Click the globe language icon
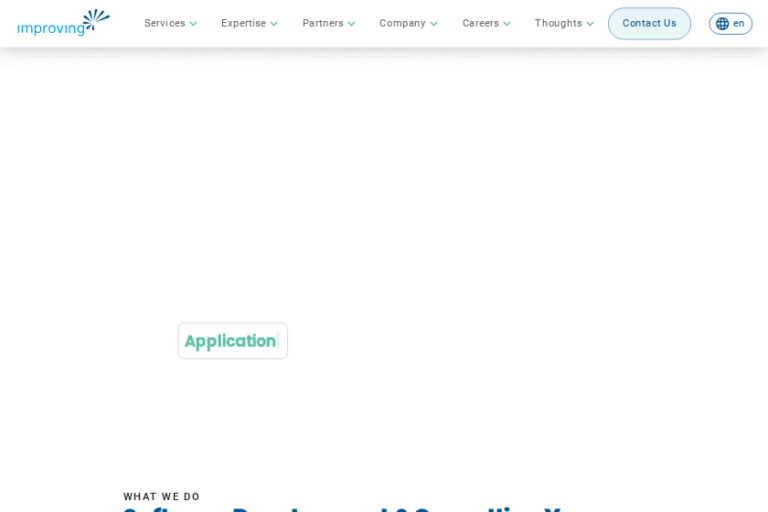Screen dimensions: 768x512 coord(722,24)
